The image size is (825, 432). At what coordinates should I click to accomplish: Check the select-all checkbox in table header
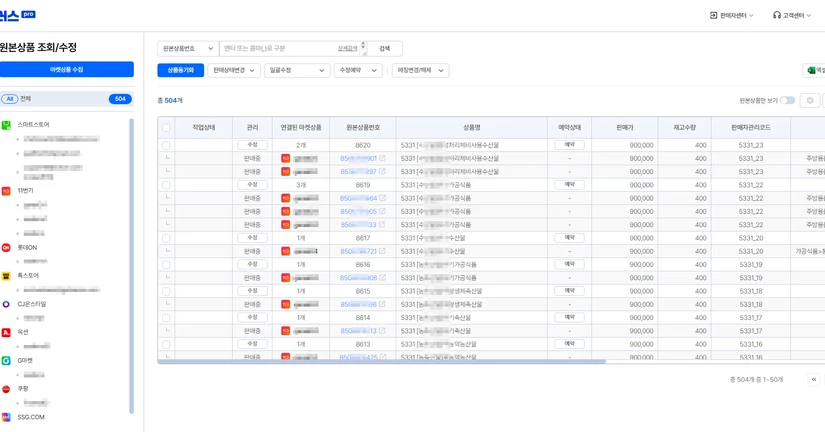166,127
